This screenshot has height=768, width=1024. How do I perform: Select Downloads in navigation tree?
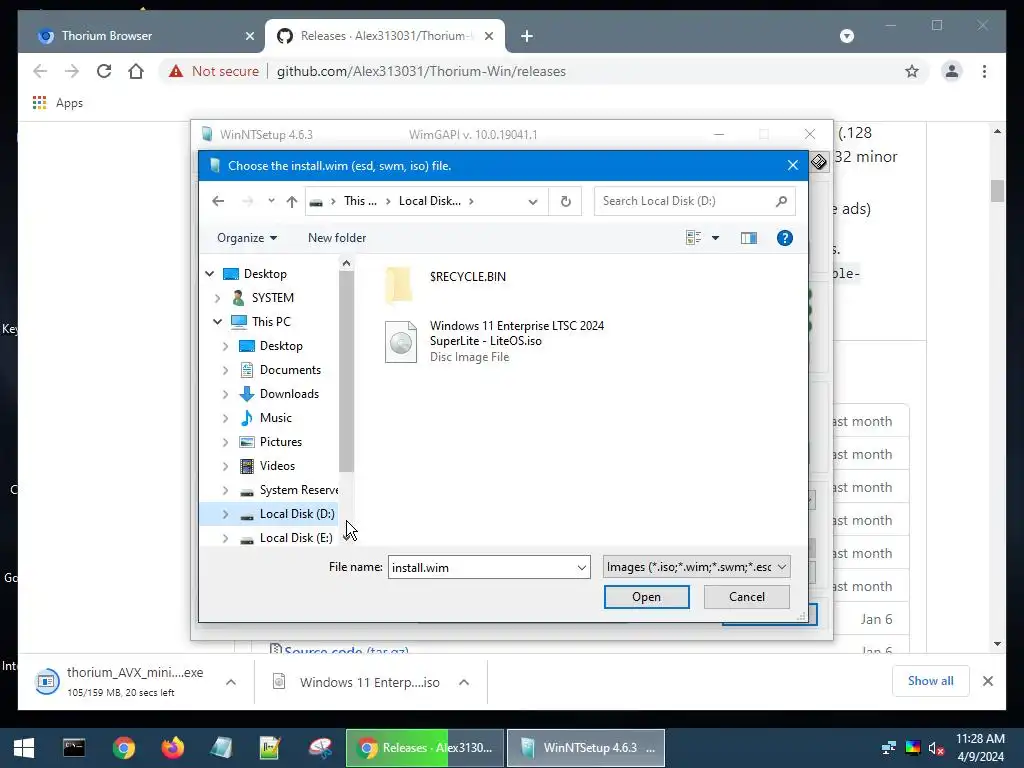[289, 394]
